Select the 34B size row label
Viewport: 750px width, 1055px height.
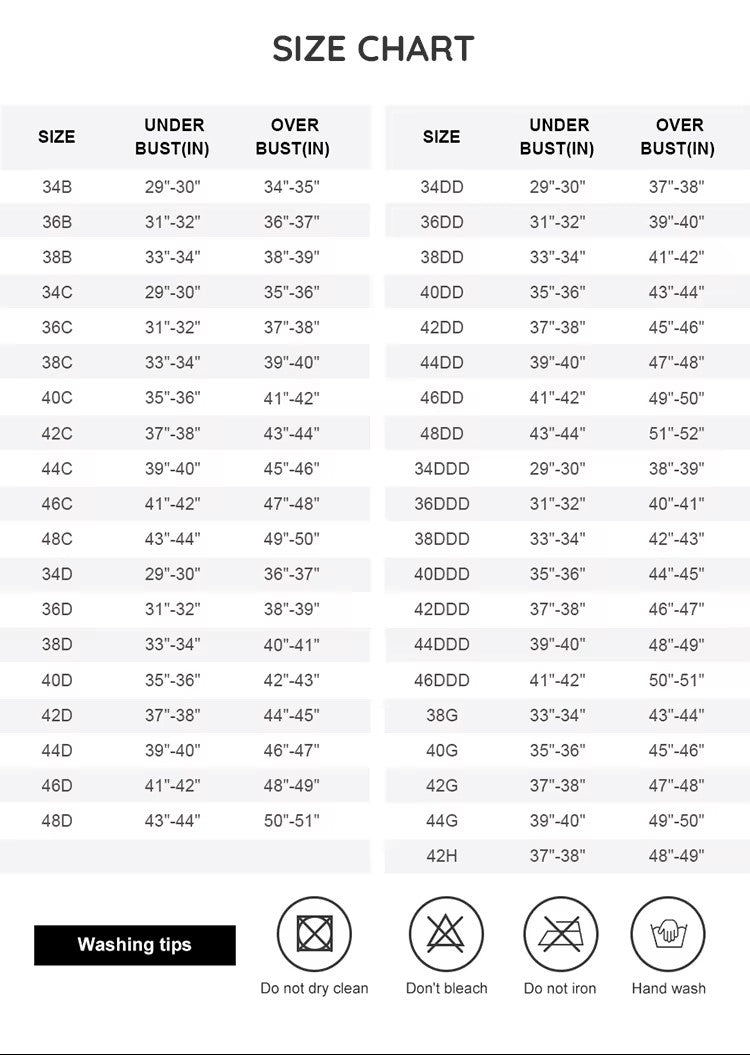[57, 186]
